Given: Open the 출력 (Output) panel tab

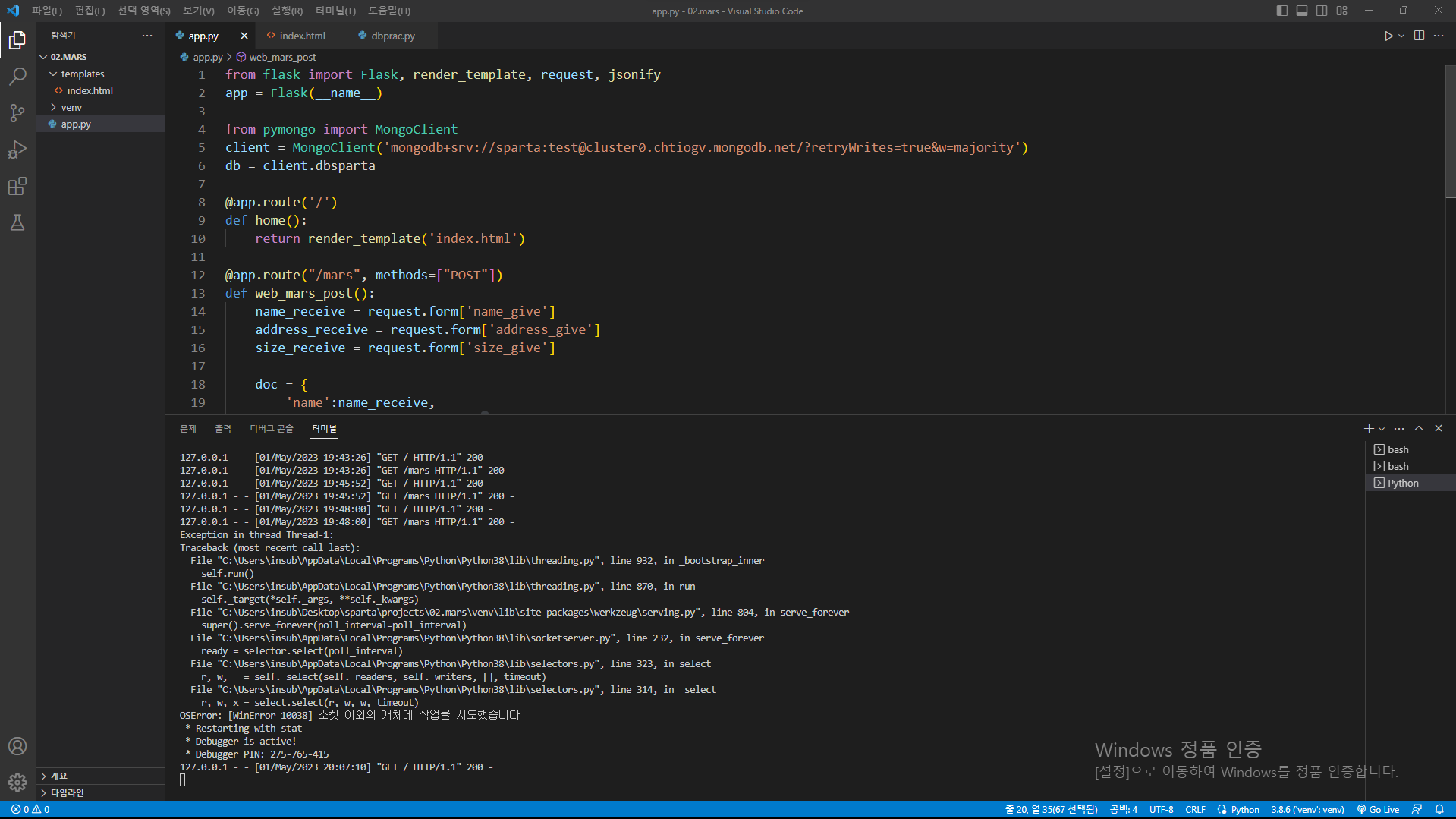Looking at the screenshot, I should [x=223, y=429].
